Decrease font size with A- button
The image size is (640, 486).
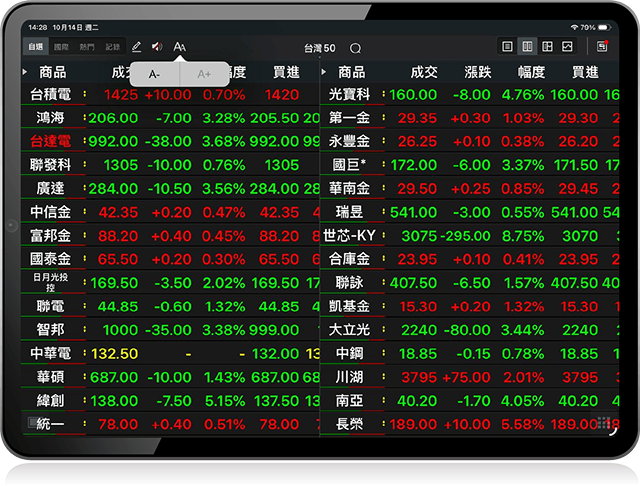pos(154,74)
